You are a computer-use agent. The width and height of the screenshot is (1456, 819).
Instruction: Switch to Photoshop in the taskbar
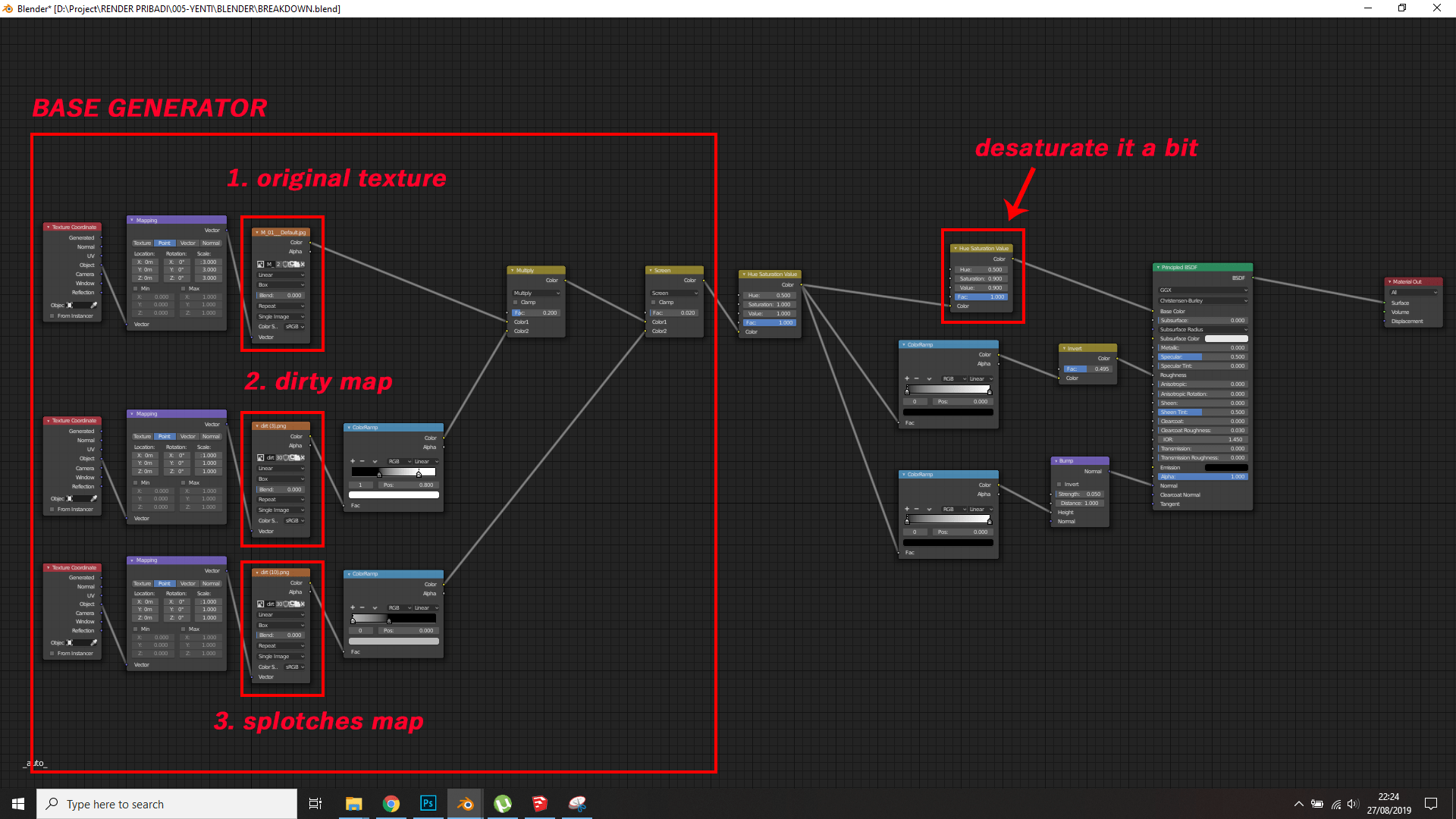coord(428,804)
